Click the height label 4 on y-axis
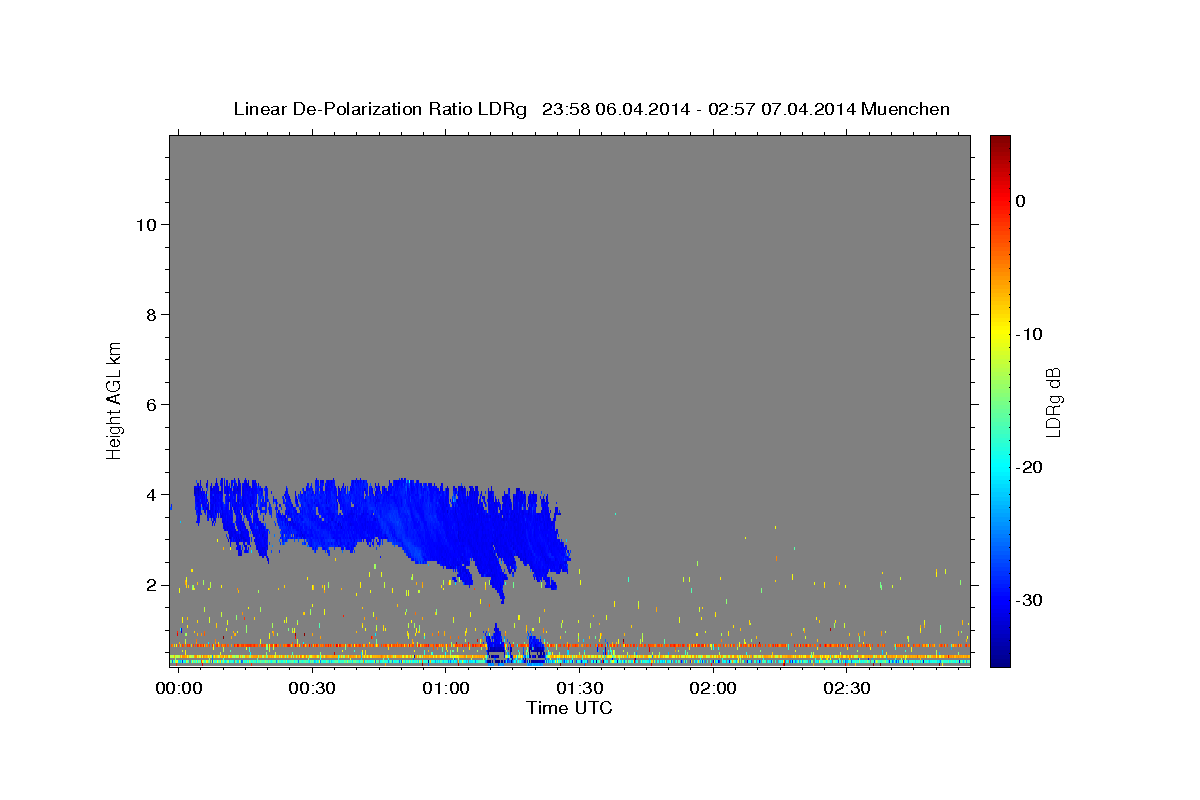 pyautogui.click(x=149, y=495)
